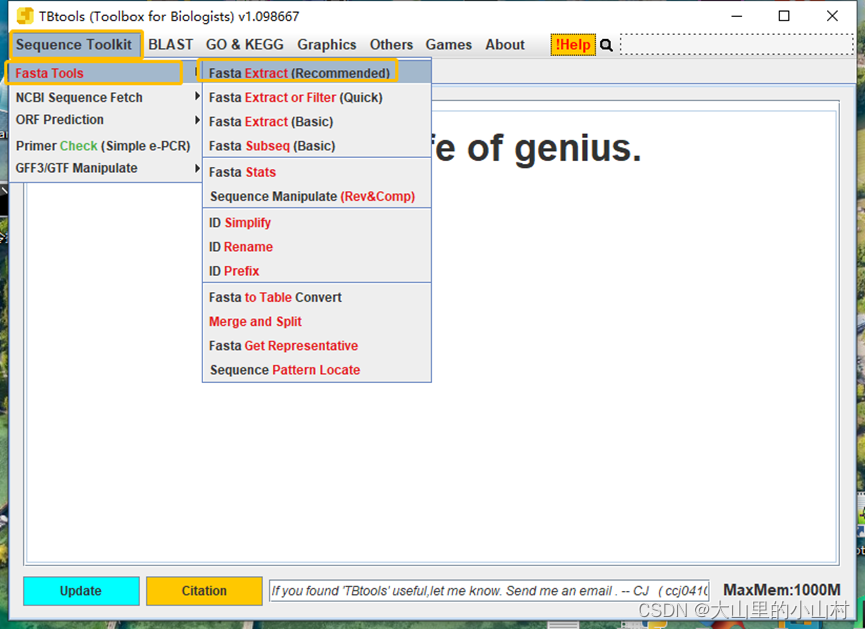Open the About menu
This screenshot has height=629, width=865.
[x=505, y=45]
